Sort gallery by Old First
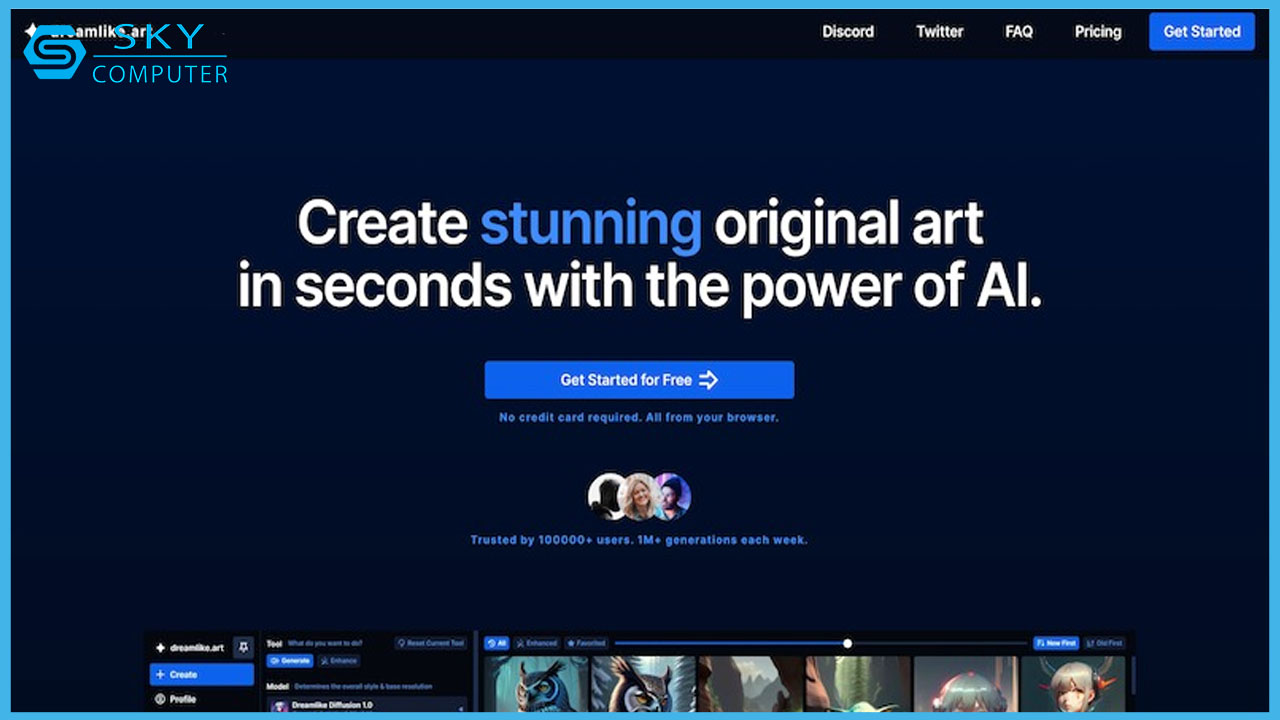The width and height of the screenshot is (1280, 720). (1104, 643)
